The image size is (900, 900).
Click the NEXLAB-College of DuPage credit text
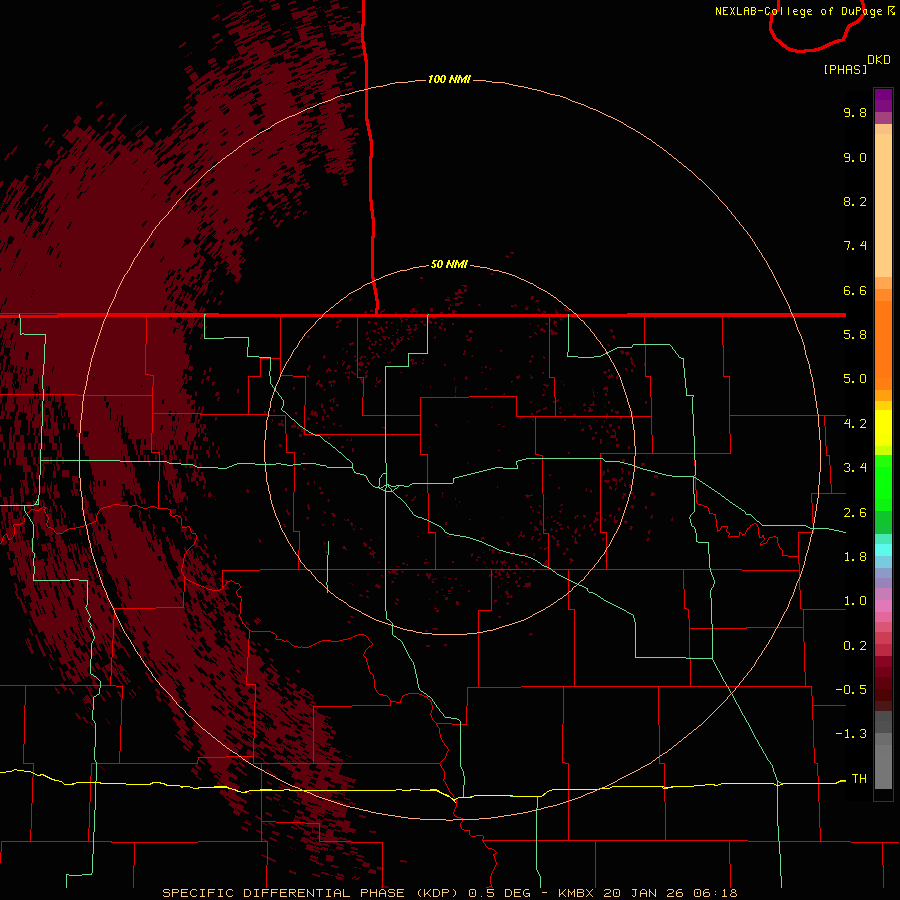798,11
